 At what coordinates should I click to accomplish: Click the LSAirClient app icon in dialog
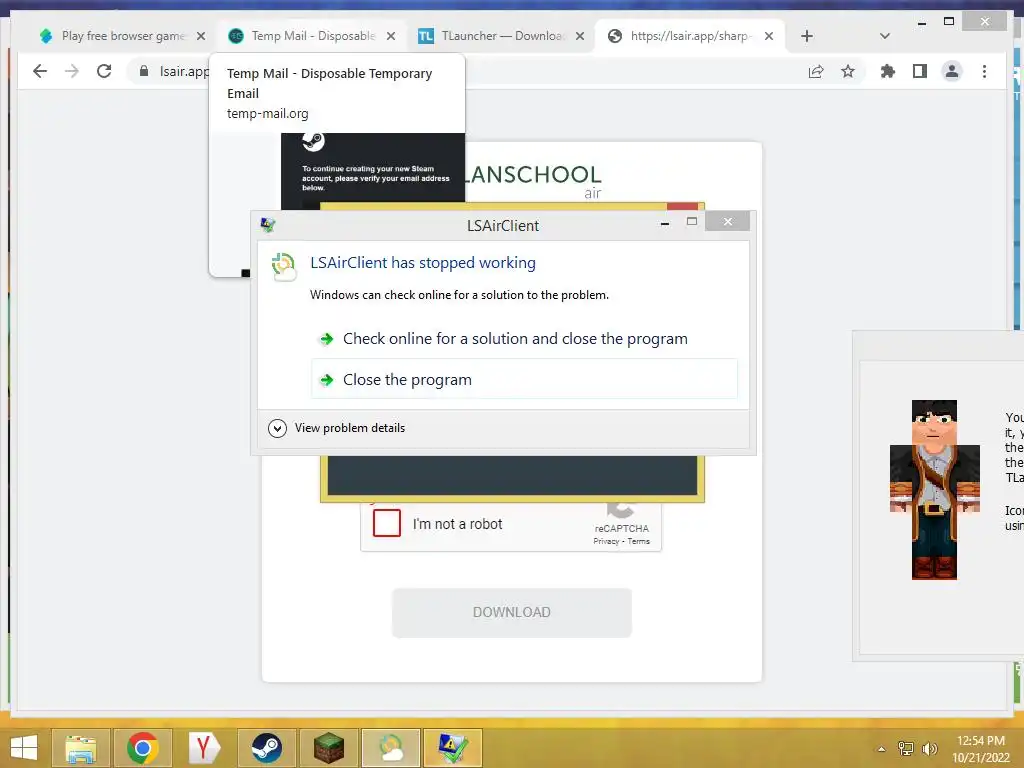tap(283, 266)
